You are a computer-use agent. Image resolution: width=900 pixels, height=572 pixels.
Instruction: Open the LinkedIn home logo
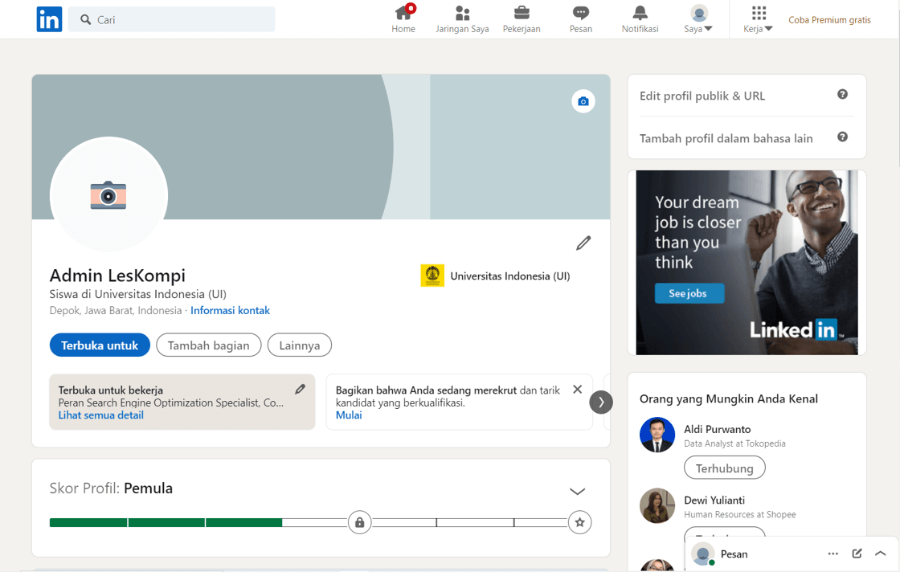(x=49, y=20)
